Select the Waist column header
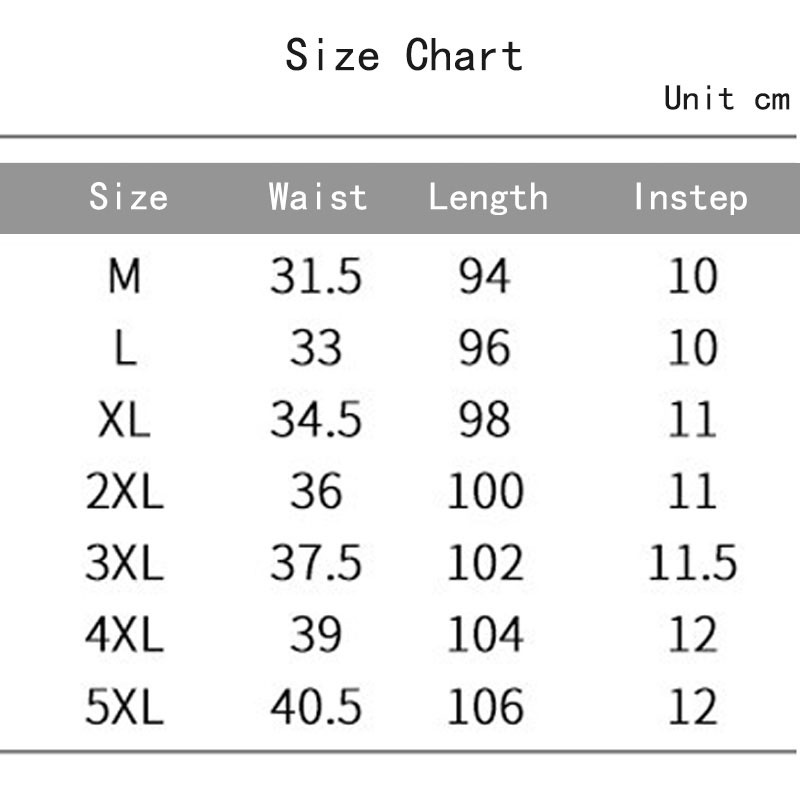Image resolution: width=800 pixels, height=800 pixels. pos(317,197)
